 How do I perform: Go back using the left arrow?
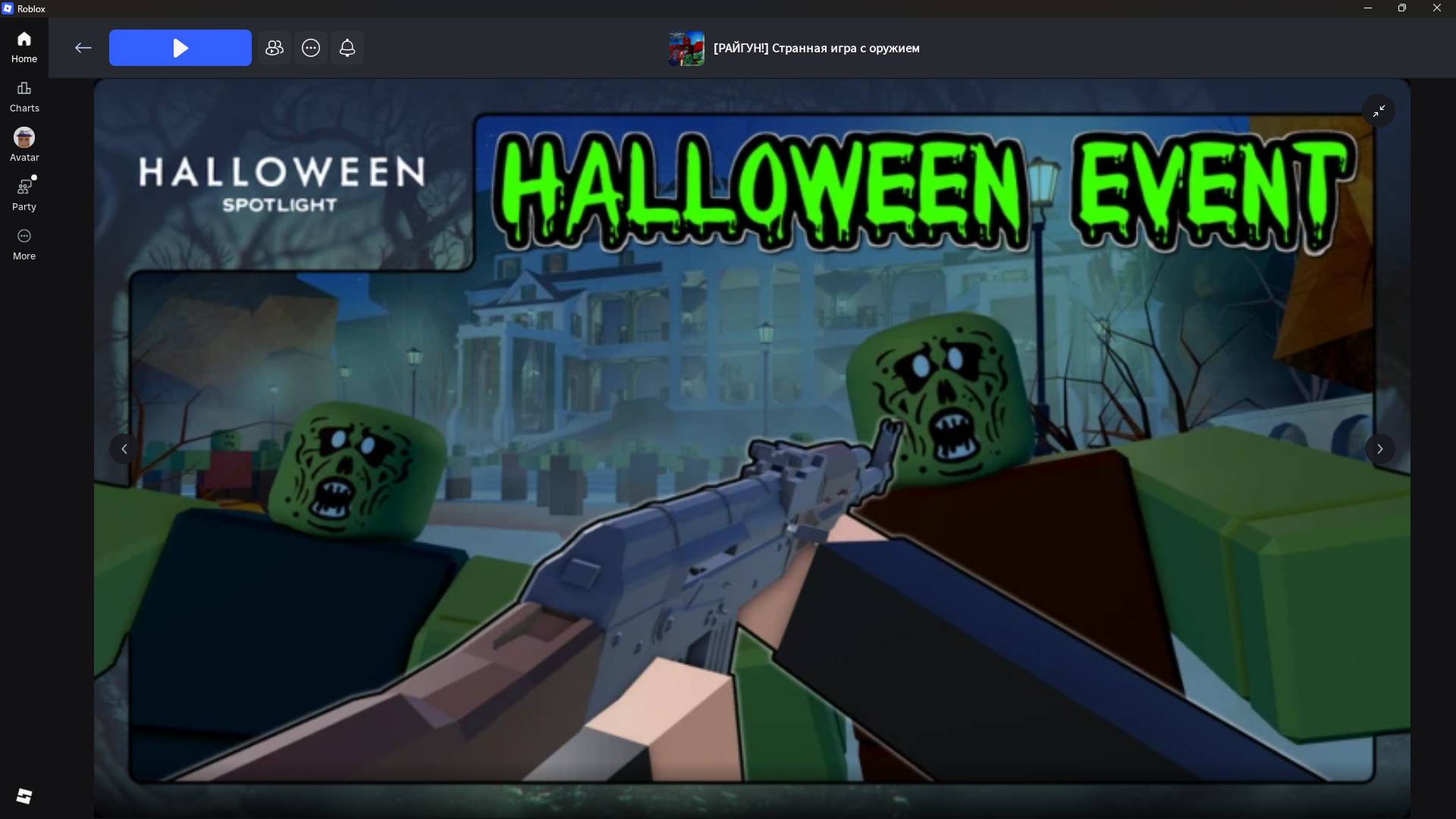point(83,48)
